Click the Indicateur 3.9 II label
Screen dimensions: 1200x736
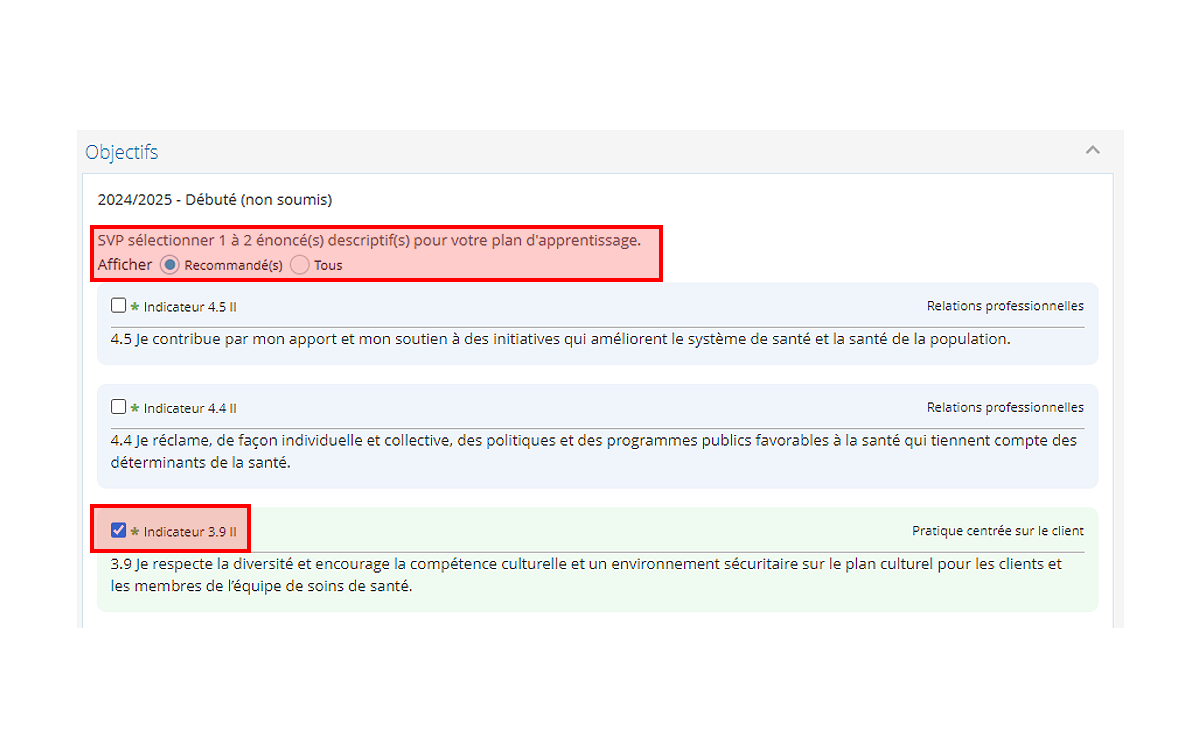[x=190, y=531]
